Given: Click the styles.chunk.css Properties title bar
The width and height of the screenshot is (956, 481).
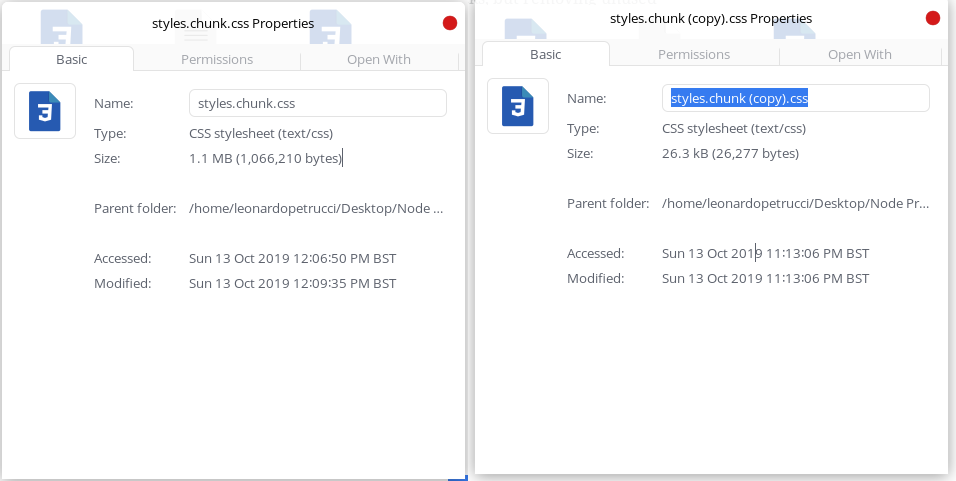Looking at the screenshot, I should point(232,23).
